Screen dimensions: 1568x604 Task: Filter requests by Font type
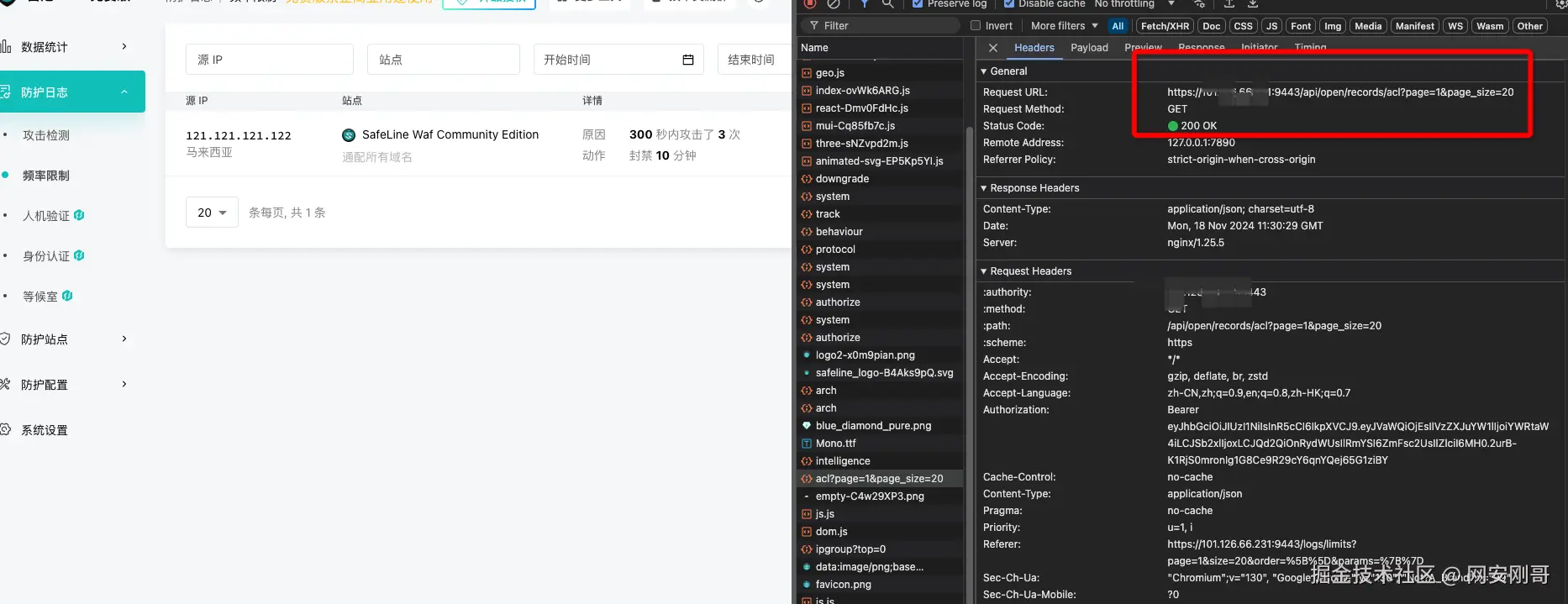tap(1301, 26)
